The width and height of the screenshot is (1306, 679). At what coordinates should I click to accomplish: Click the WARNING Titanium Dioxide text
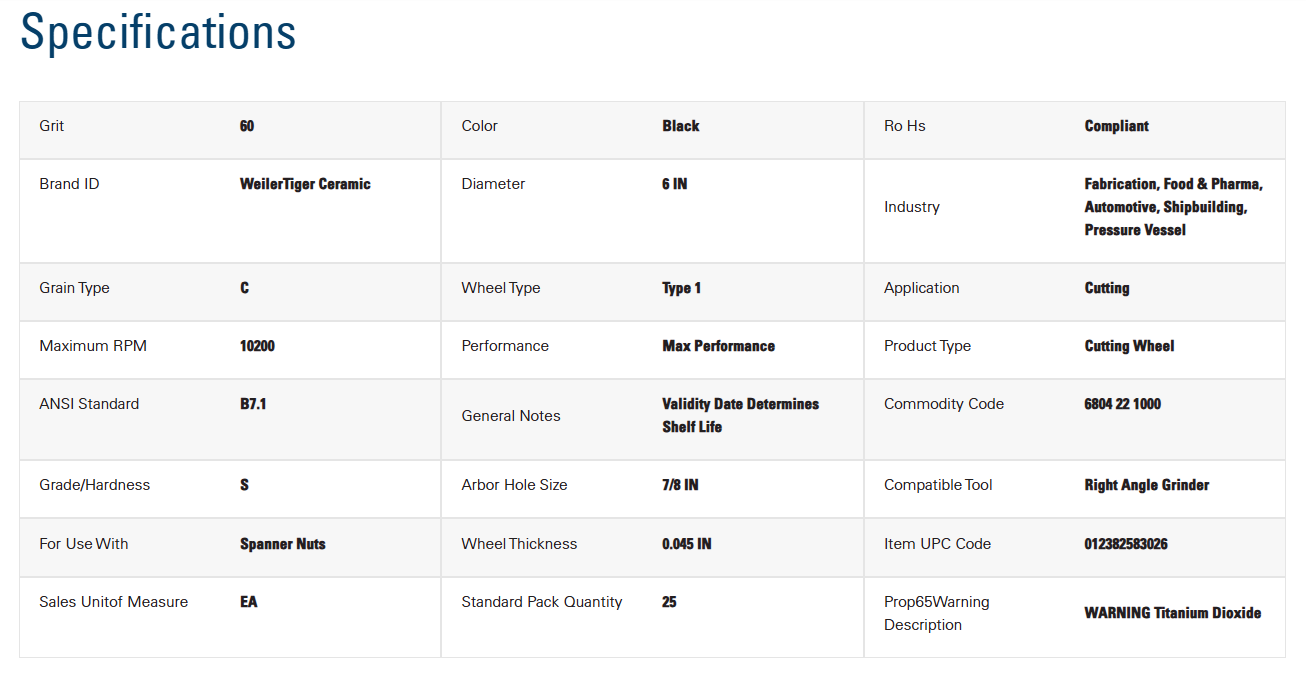point(1172,613)
